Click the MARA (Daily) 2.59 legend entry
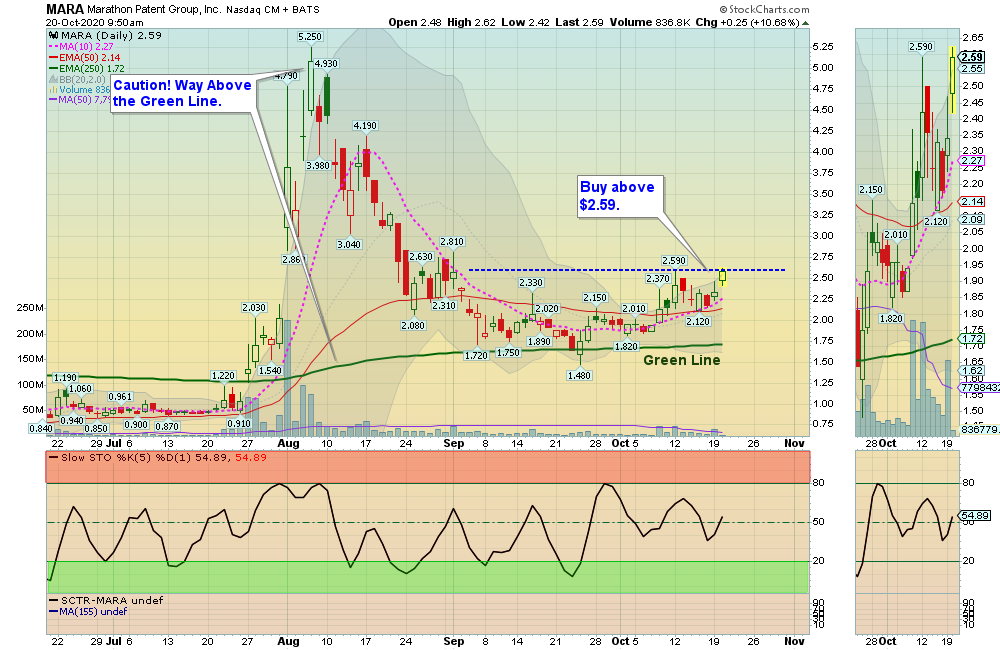The height and width of the screenshot is (650, 1000). 110,36
